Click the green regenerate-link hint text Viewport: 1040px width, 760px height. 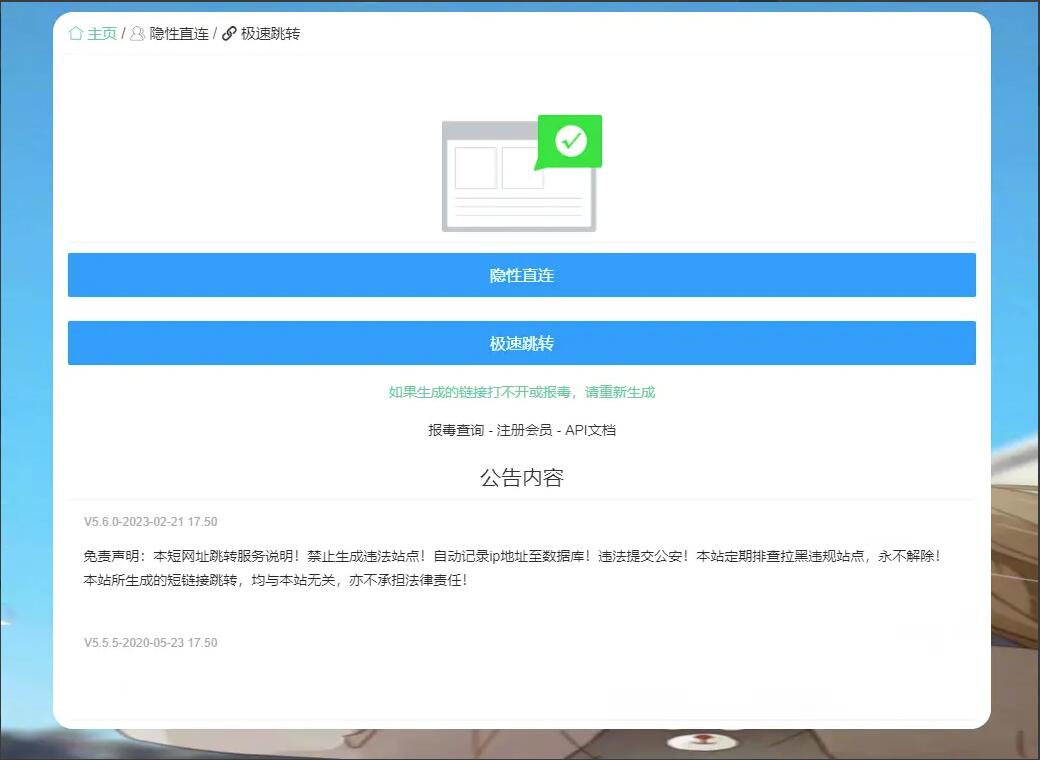click(521, 392)
